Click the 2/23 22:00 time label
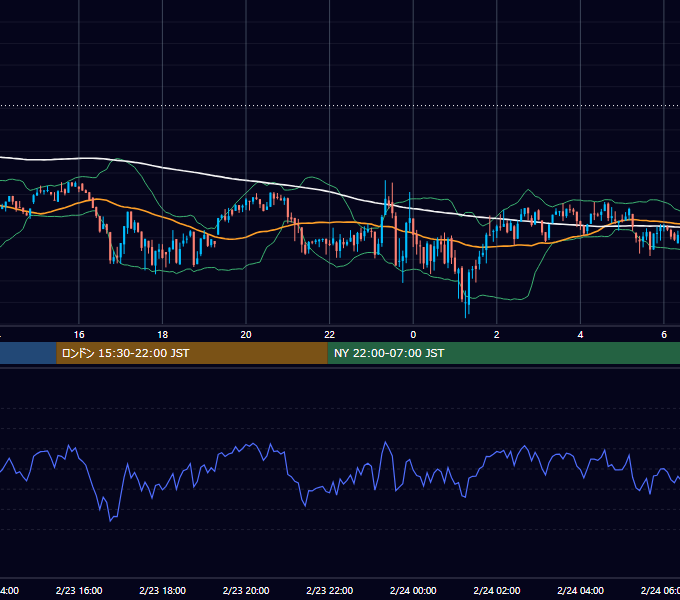The height and width of the screenshot is (600, 680). (x=330, y=590)
